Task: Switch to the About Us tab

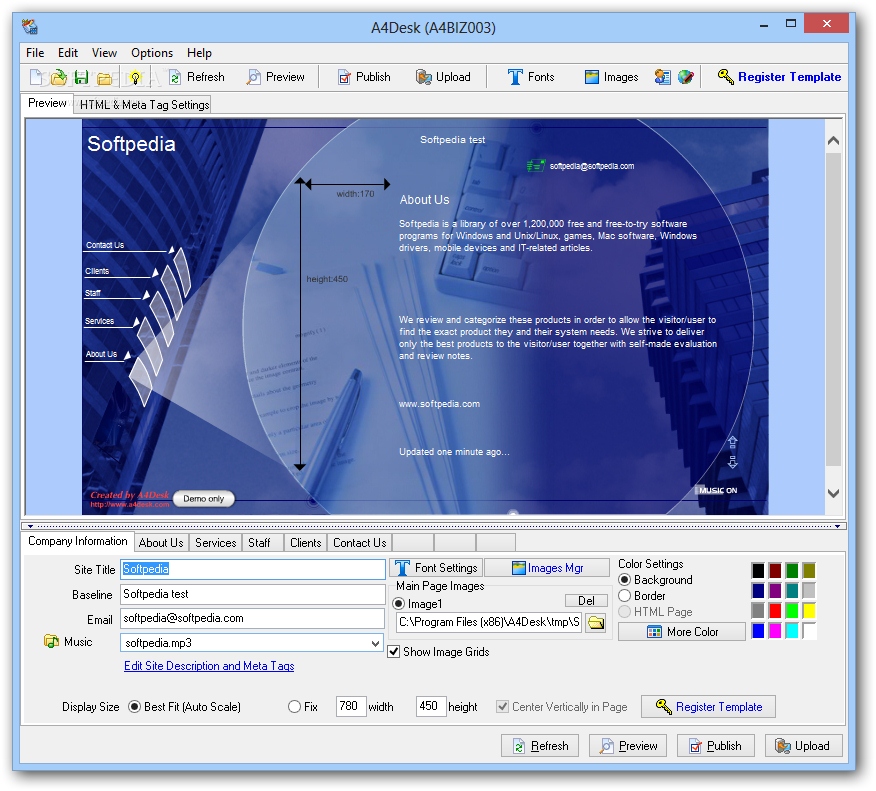Action: click(161, 542)
